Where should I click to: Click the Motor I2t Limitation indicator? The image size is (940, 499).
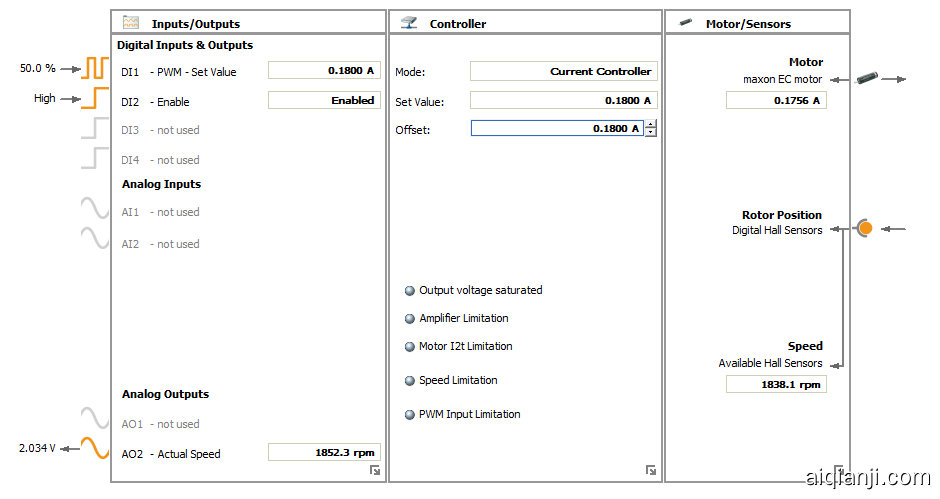coord(409,347)
